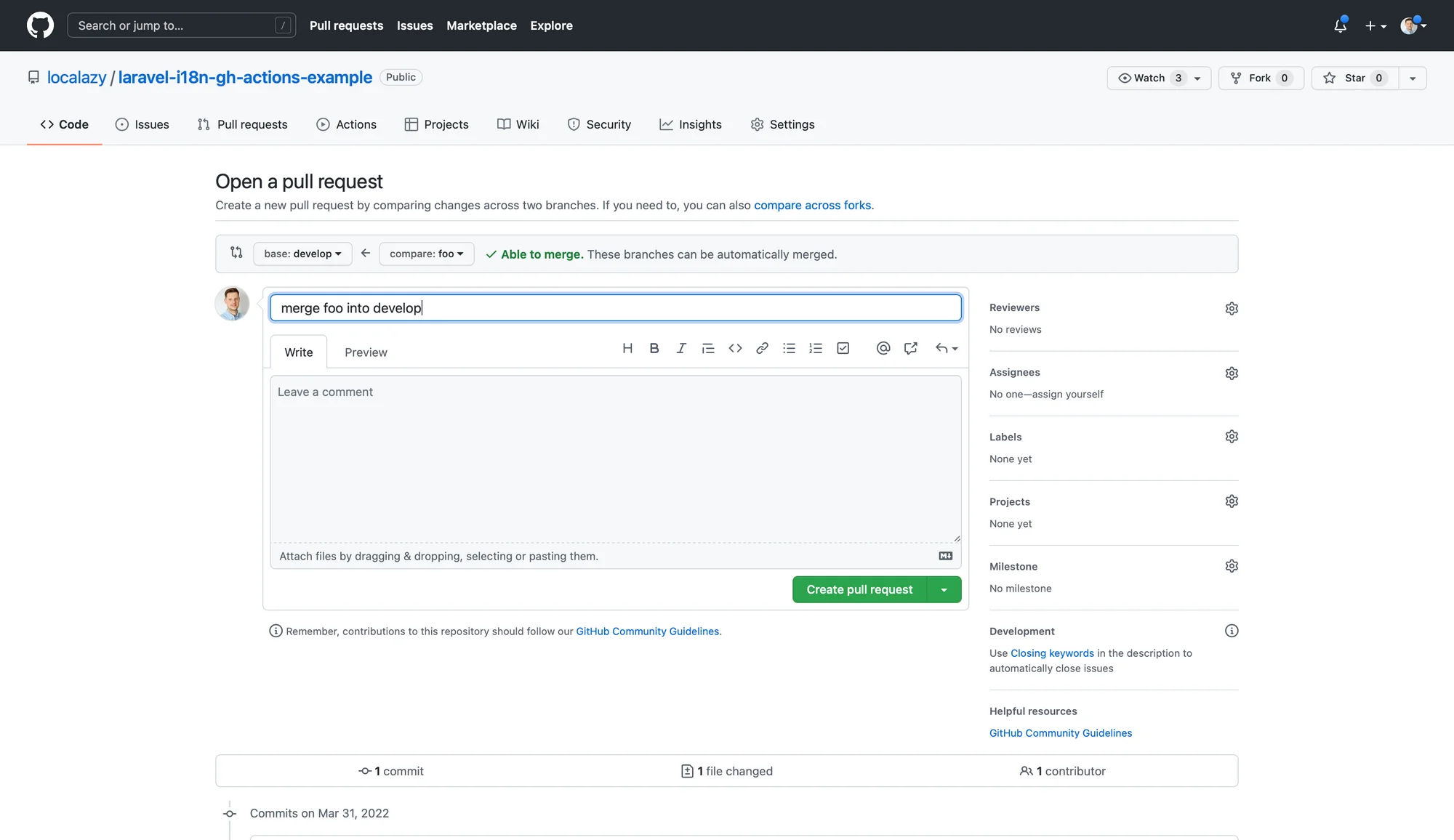Insert a task list checkbox icon
1454x840 pixels.
pyautogui.click(x=843, y=348)
